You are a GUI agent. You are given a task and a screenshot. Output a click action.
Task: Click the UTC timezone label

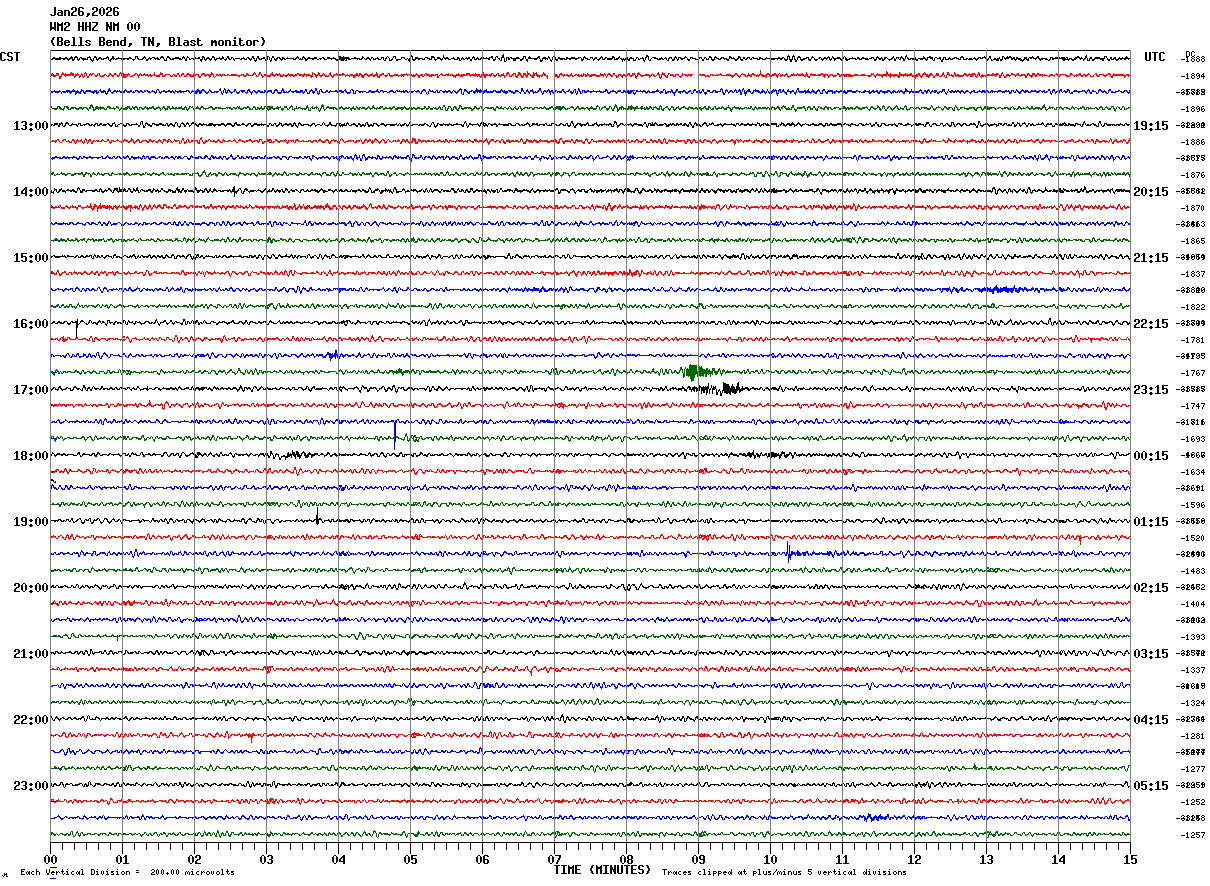coord(1155,57)
